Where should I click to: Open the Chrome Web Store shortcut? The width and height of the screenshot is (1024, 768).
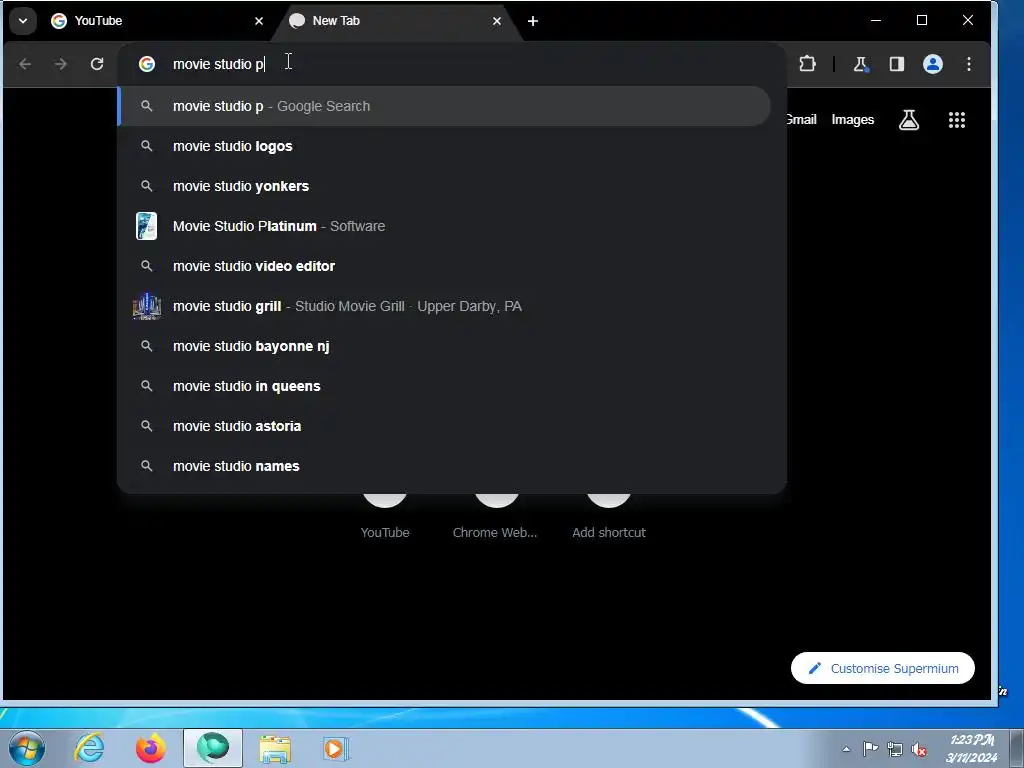(495, 516)
